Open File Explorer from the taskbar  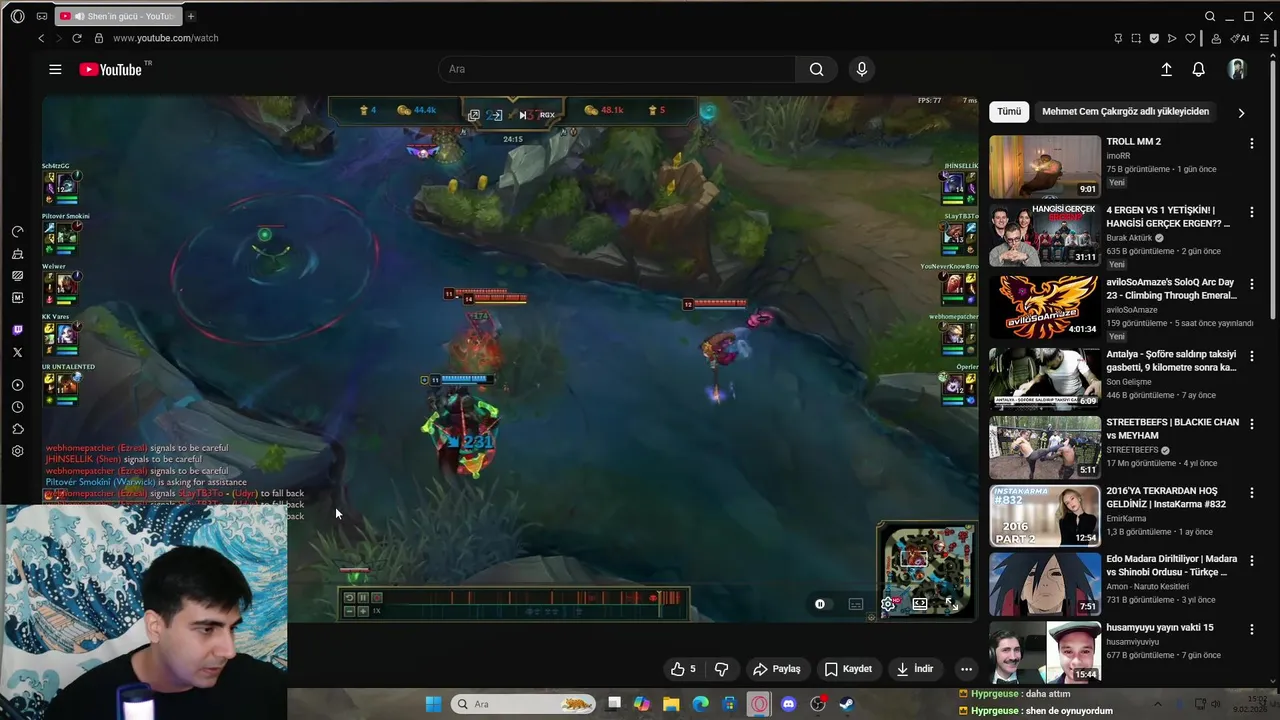click(x=671, y=704)
